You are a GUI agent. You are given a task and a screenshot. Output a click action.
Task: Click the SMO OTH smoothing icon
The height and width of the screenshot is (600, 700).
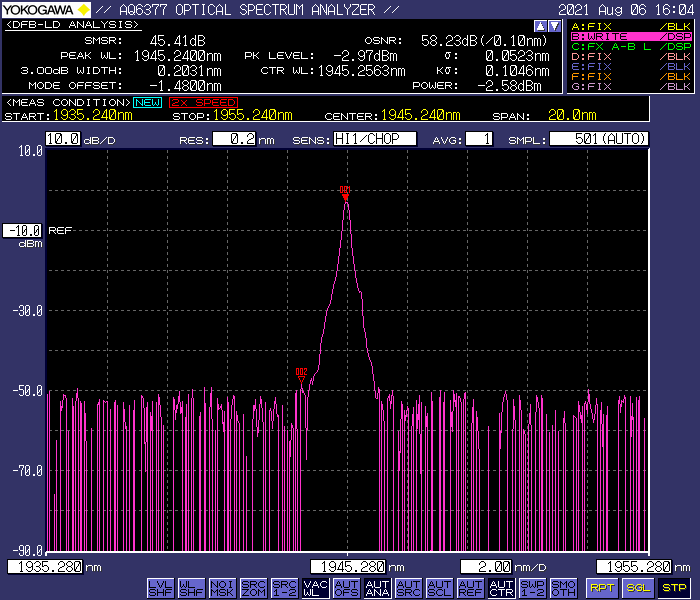[x=563, y=588]
